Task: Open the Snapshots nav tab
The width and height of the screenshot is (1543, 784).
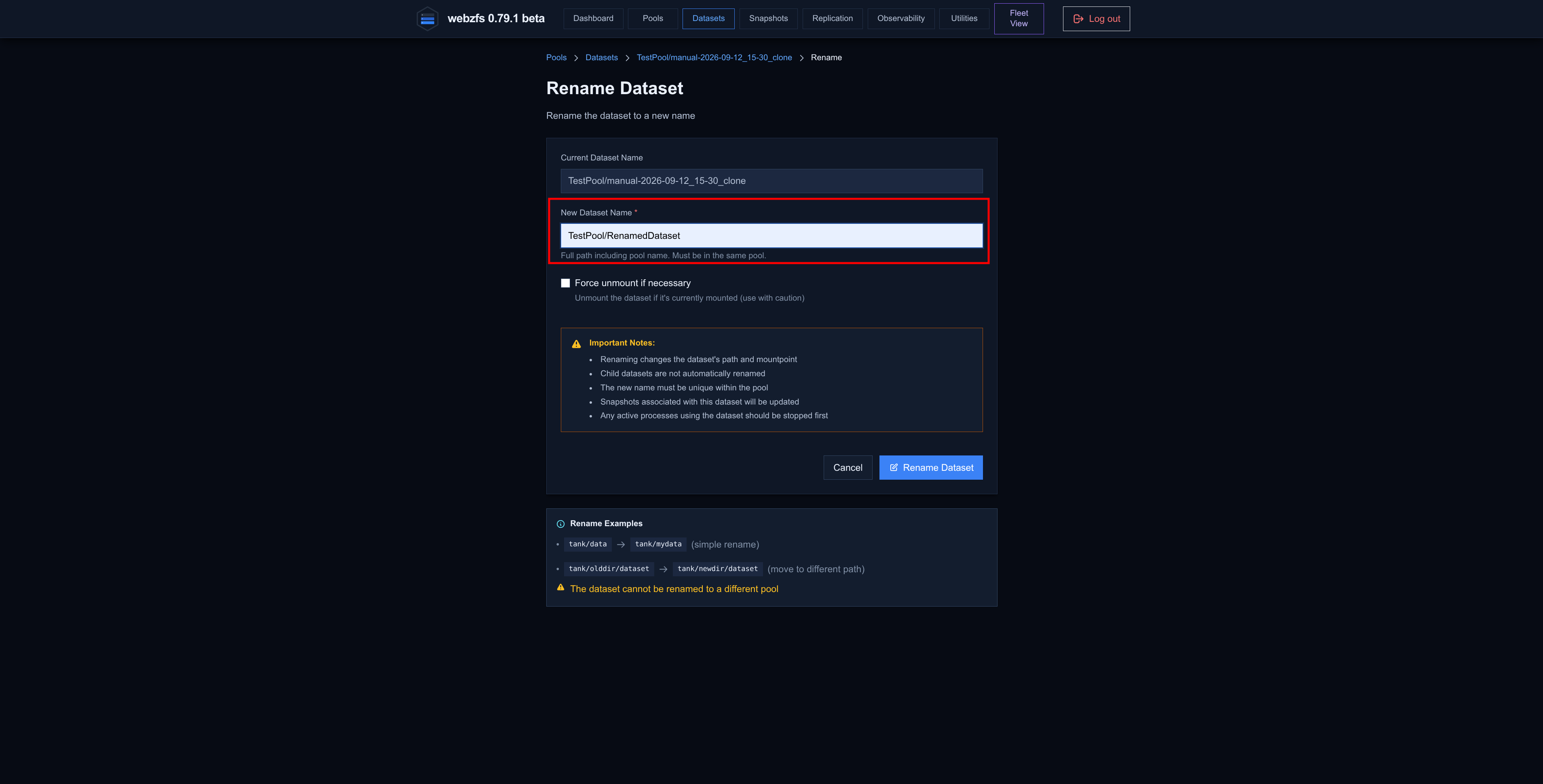Action: (x=769, y=19)
